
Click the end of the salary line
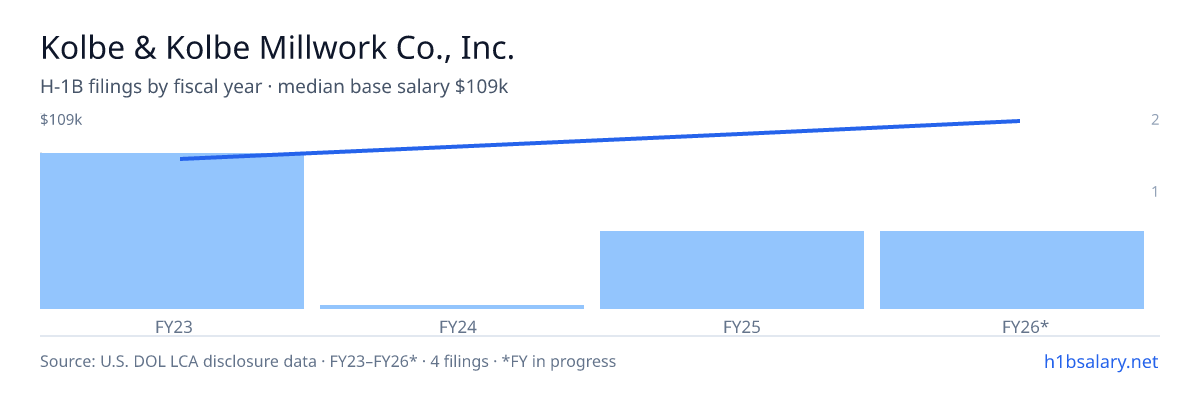click(1018, 121)
